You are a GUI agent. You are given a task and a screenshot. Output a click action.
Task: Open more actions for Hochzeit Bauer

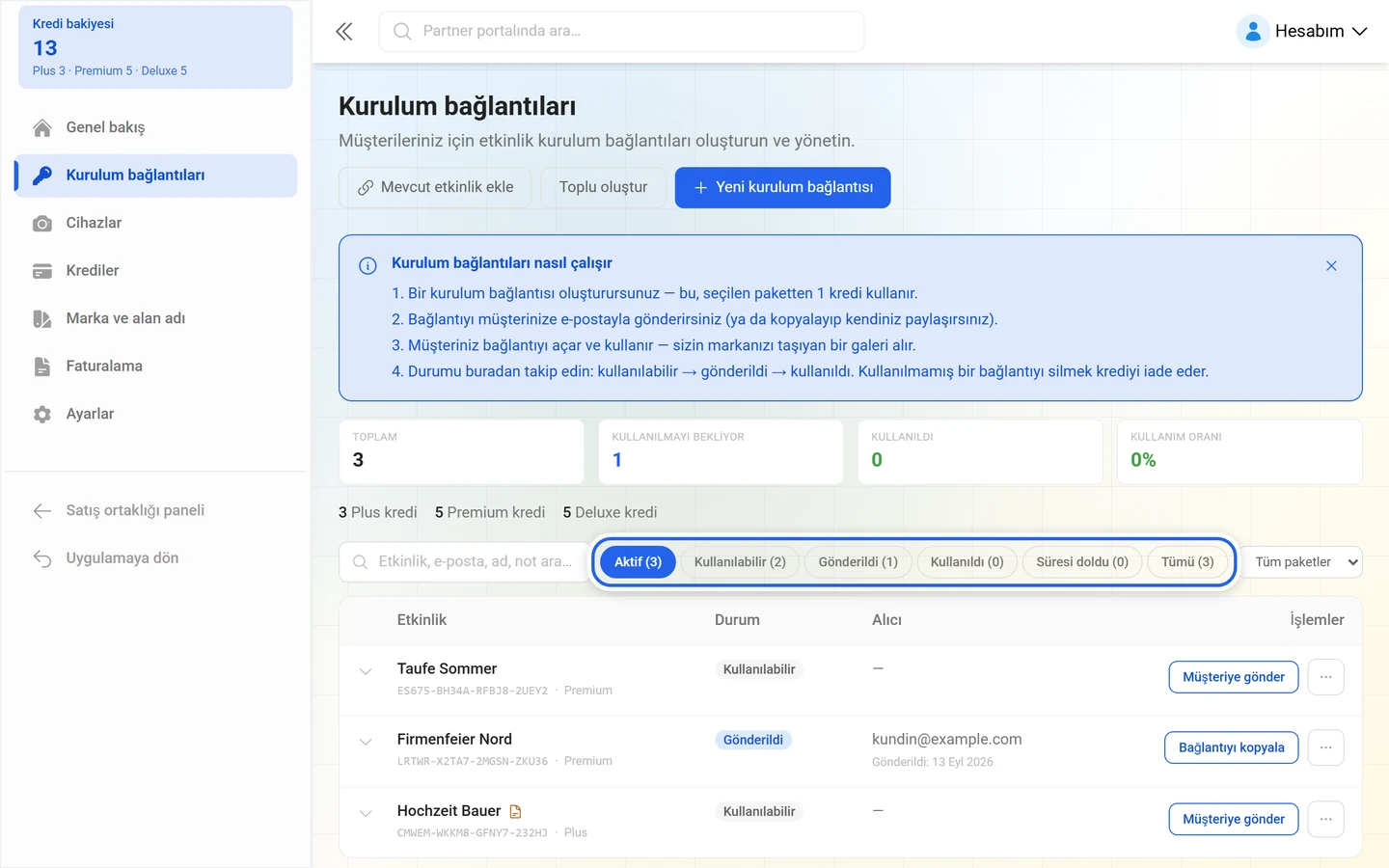pyautogui.click(x=1326, y=820)
